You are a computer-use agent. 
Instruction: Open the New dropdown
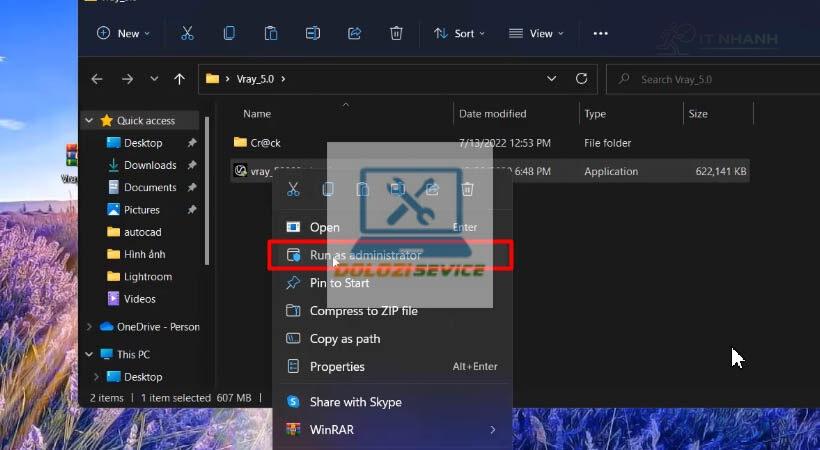[x=123, y=33]
